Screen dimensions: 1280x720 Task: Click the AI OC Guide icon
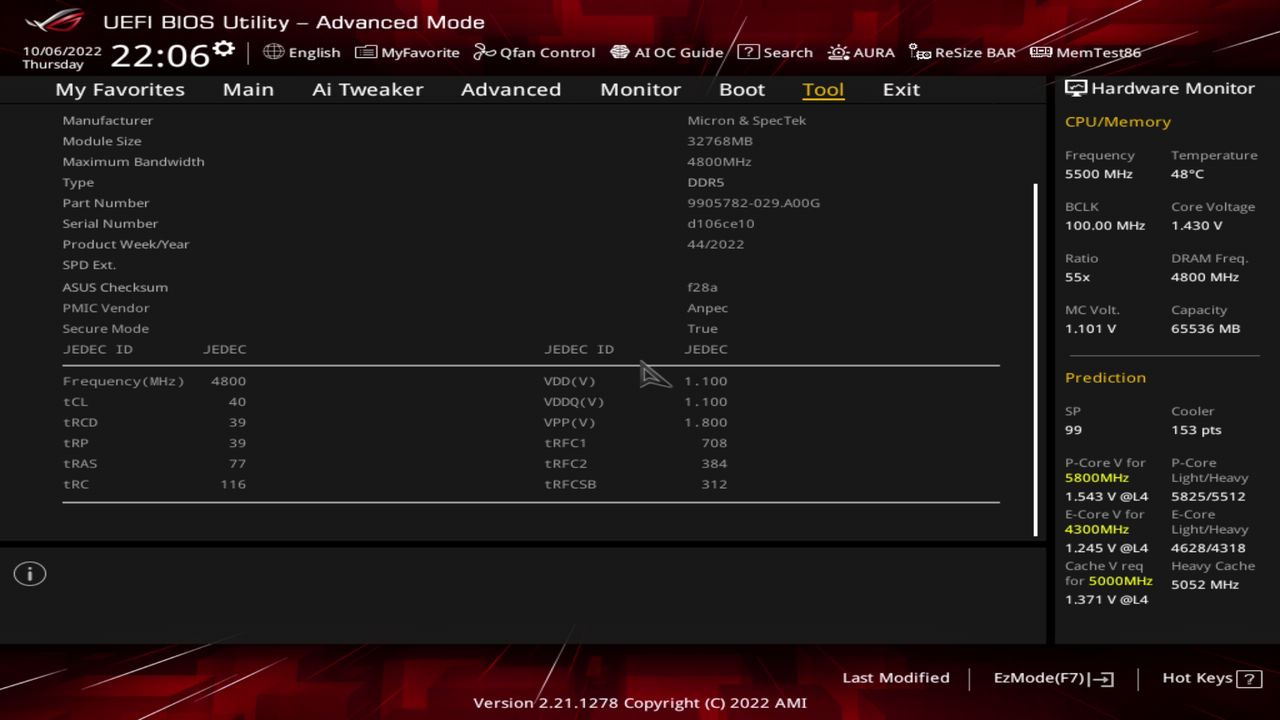tap(620, 52)
